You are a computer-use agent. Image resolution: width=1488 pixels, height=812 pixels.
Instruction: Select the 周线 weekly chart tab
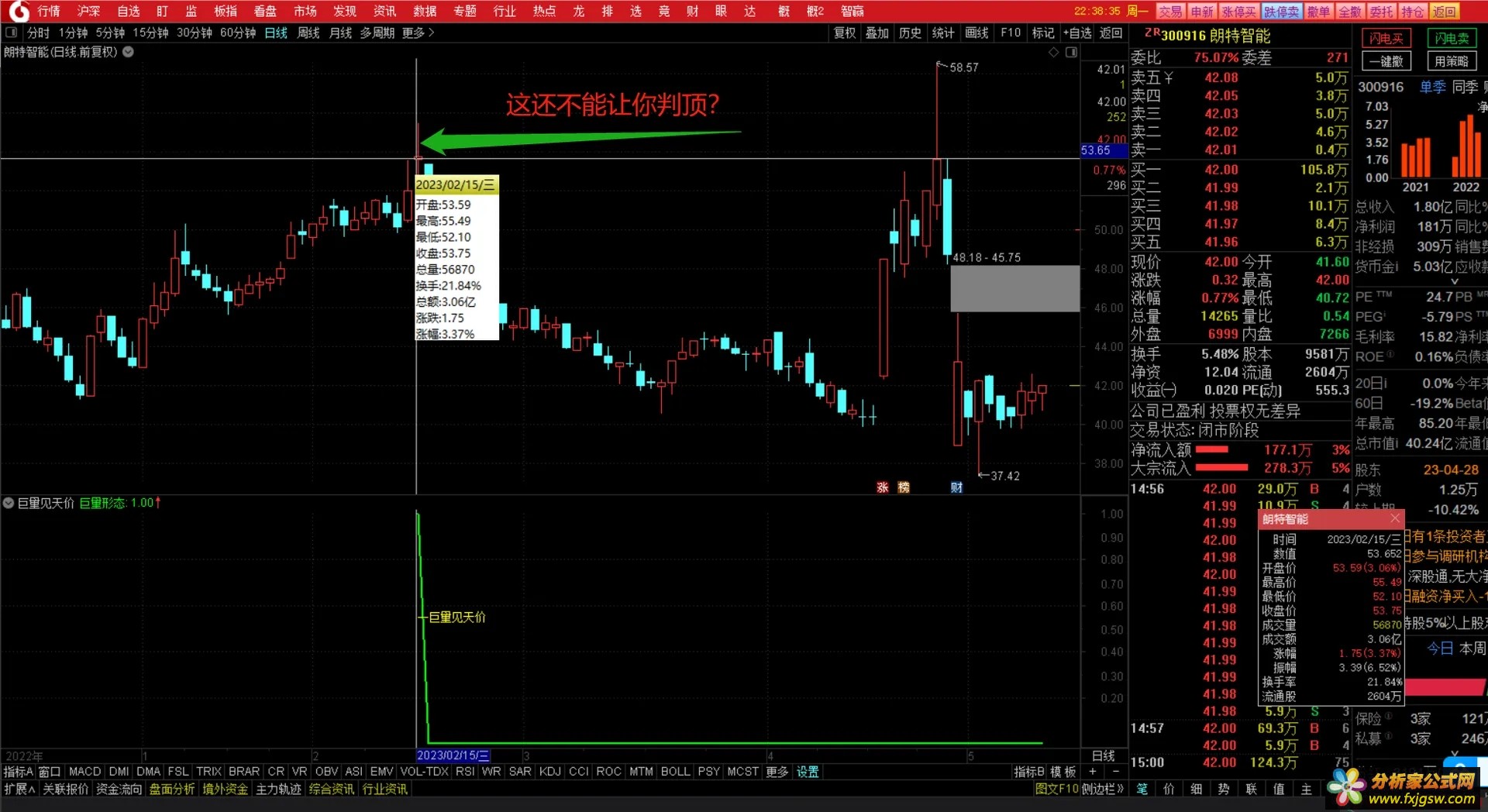tap(308, 33)
